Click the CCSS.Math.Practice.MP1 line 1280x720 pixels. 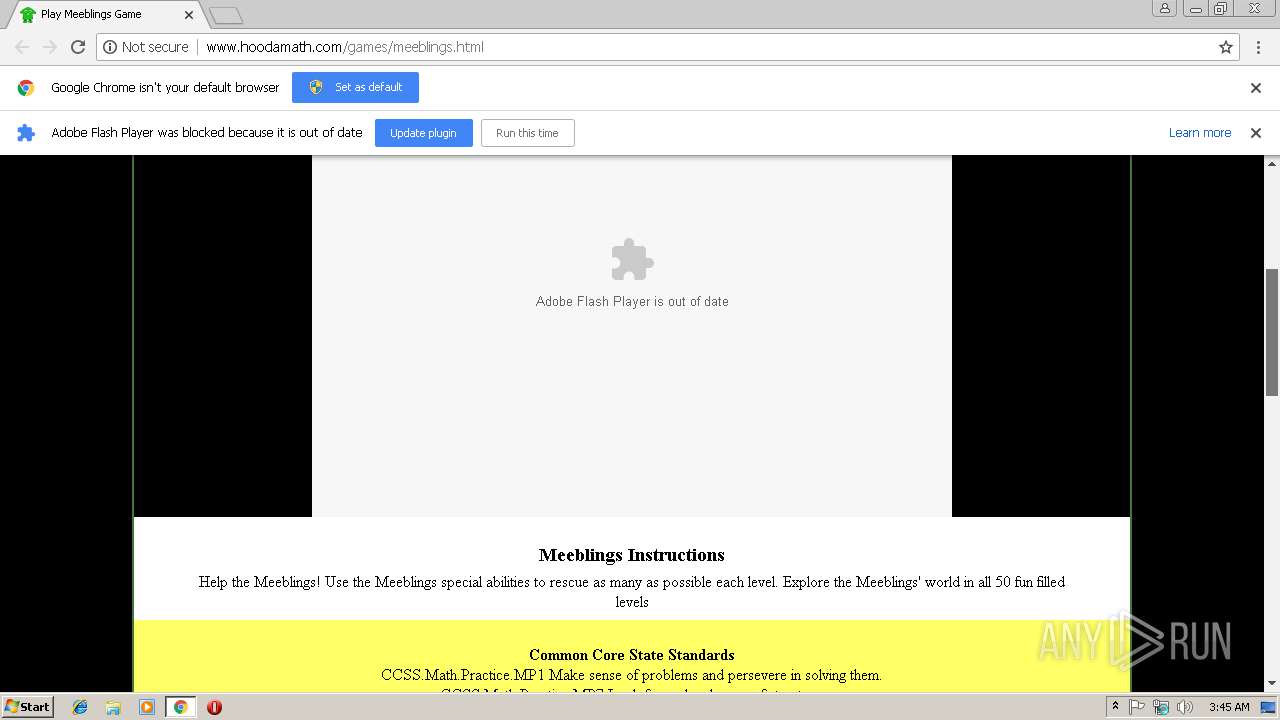click(632, 675)
